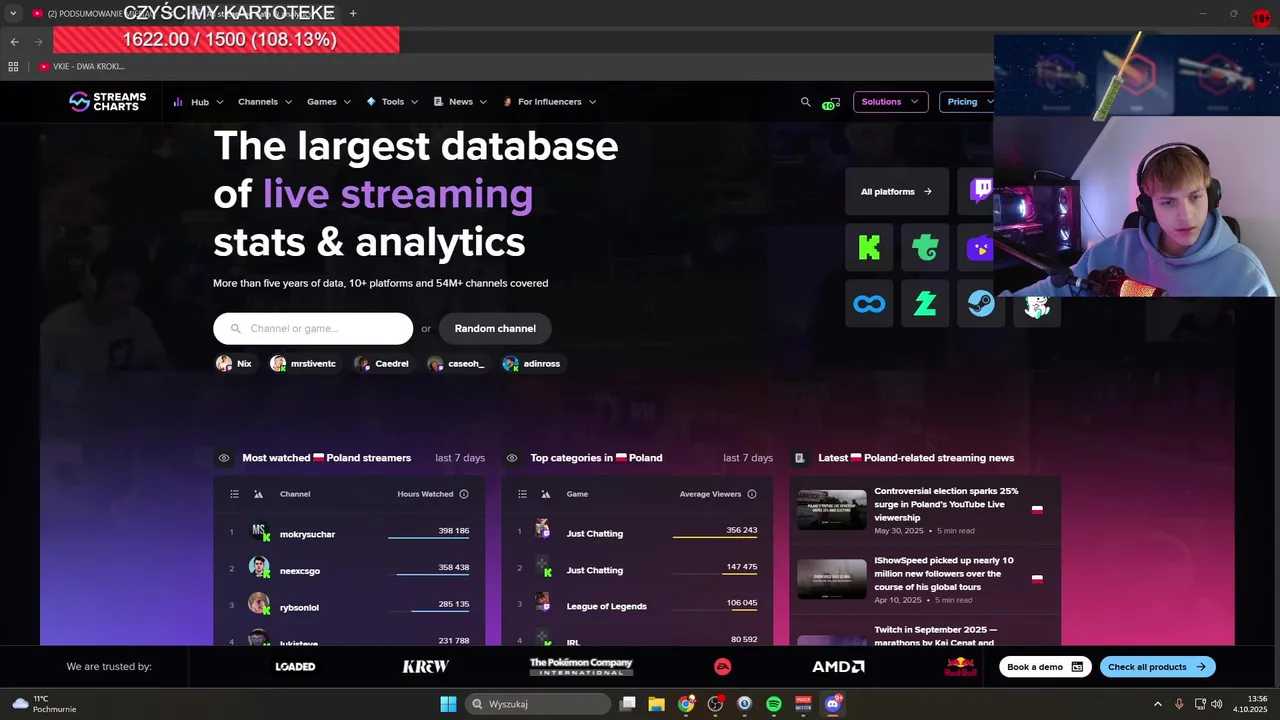Open the browser tab list dropdown arrow
This screenshot has width=1280, height=720.
pos(13,14)
